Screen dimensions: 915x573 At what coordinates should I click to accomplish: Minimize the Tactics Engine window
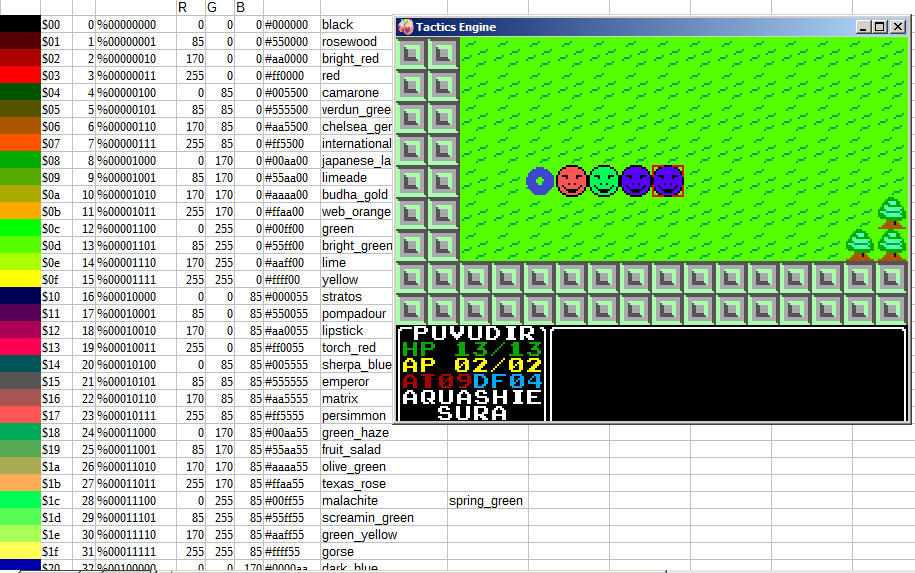[x=863, y=27]
